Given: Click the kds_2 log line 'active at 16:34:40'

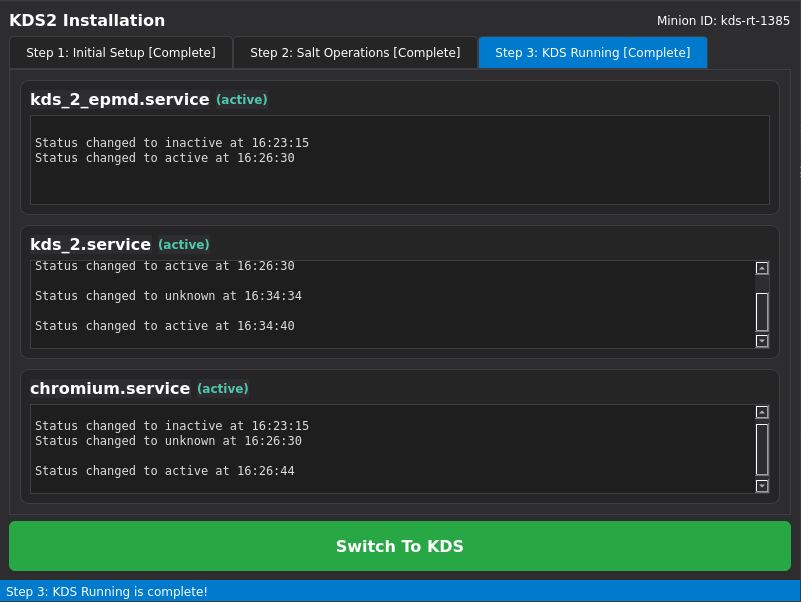Looking at the screenshot, I should pos(165,326).
